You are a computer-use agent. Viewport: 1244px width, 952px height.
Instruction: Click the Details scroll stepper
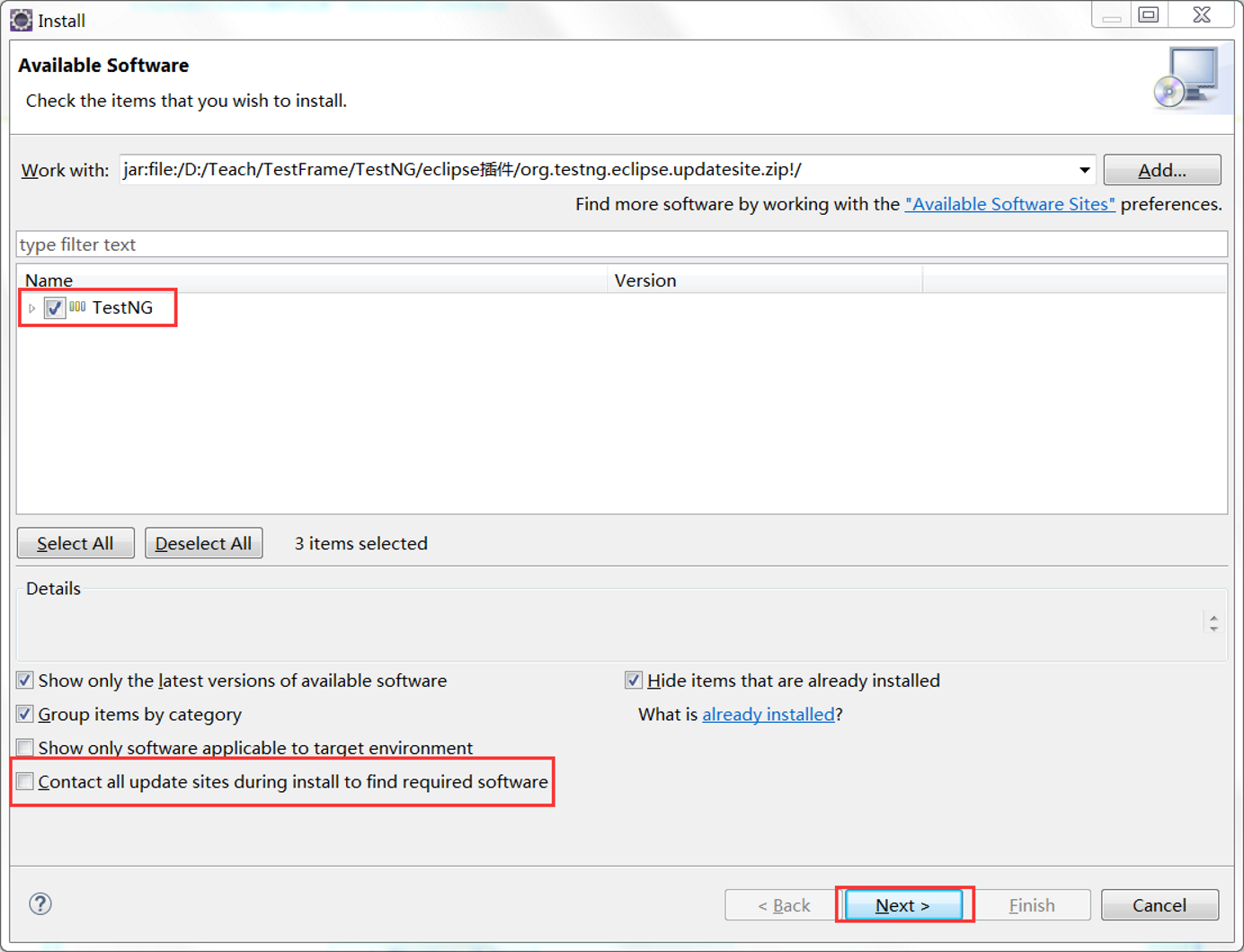click(x=1213, y=623)
